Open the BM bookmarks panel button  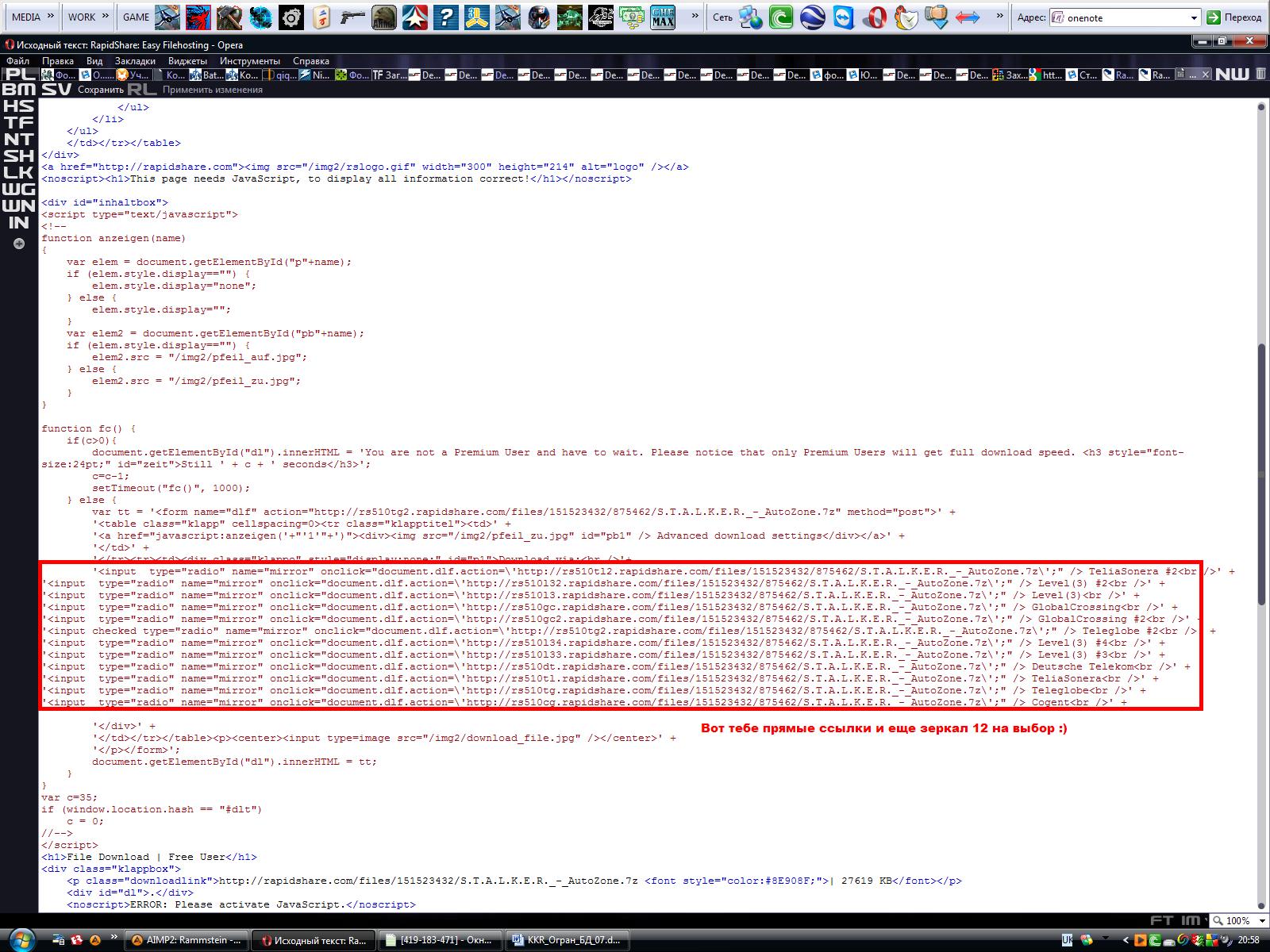[19, 90]
